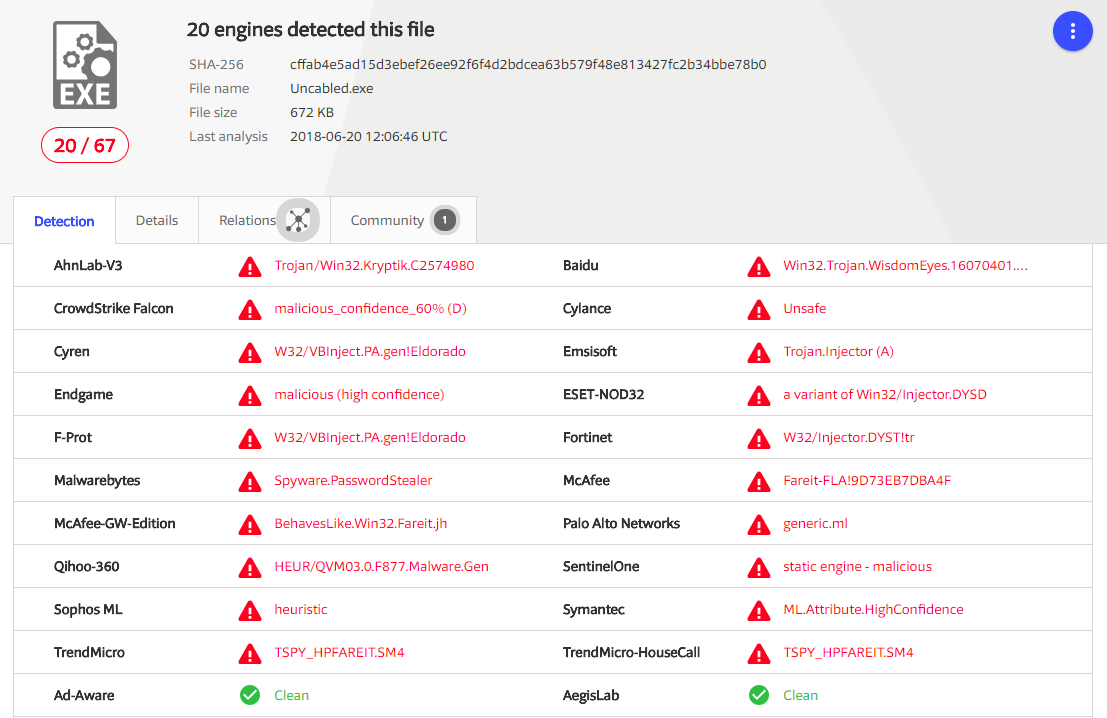Select the SHA-256 hash value
This screenshot has height=718, width=1107.
point(528,64)
